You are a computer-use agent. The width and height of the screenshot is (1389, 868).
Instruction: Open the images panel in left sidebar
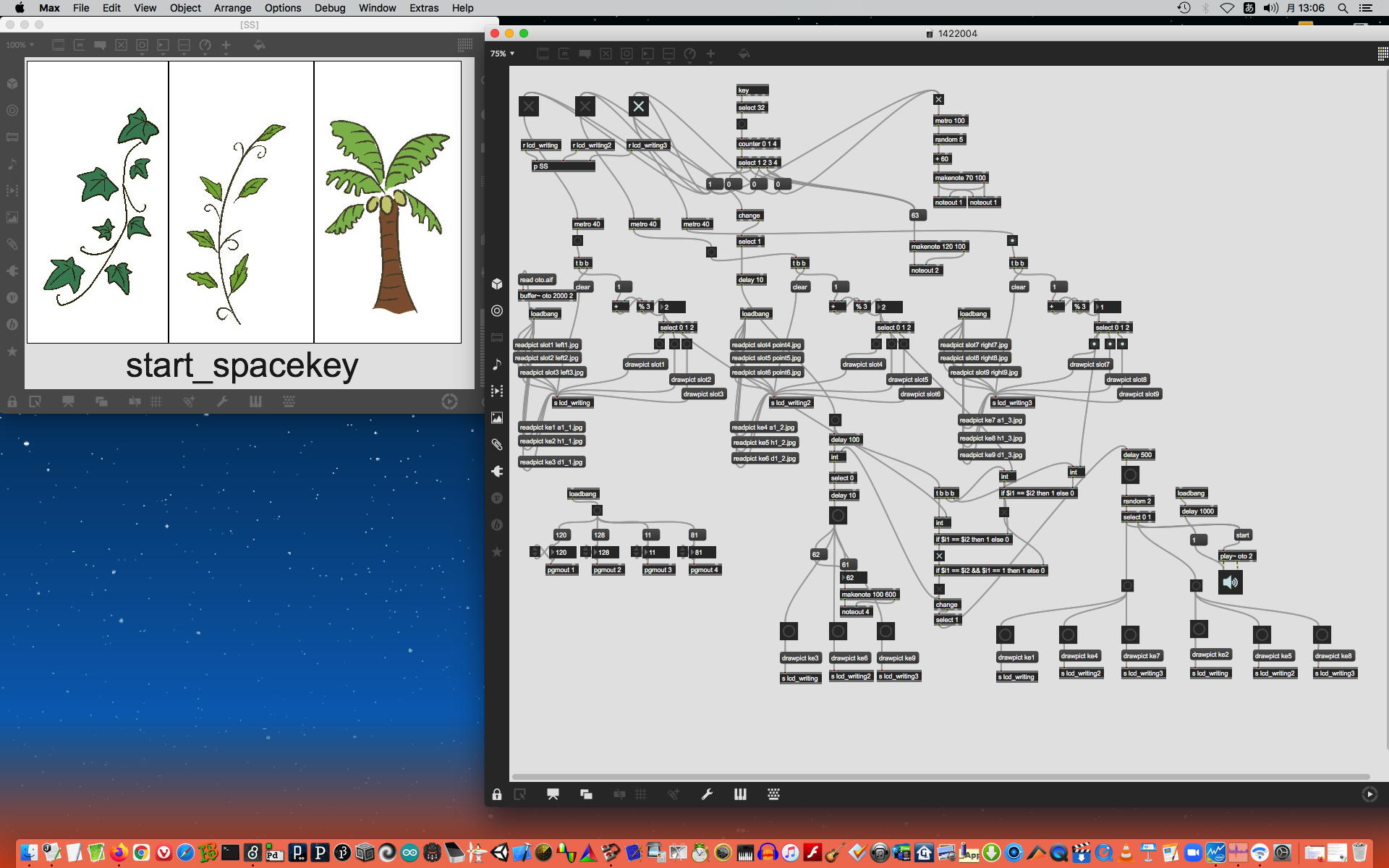497,417
